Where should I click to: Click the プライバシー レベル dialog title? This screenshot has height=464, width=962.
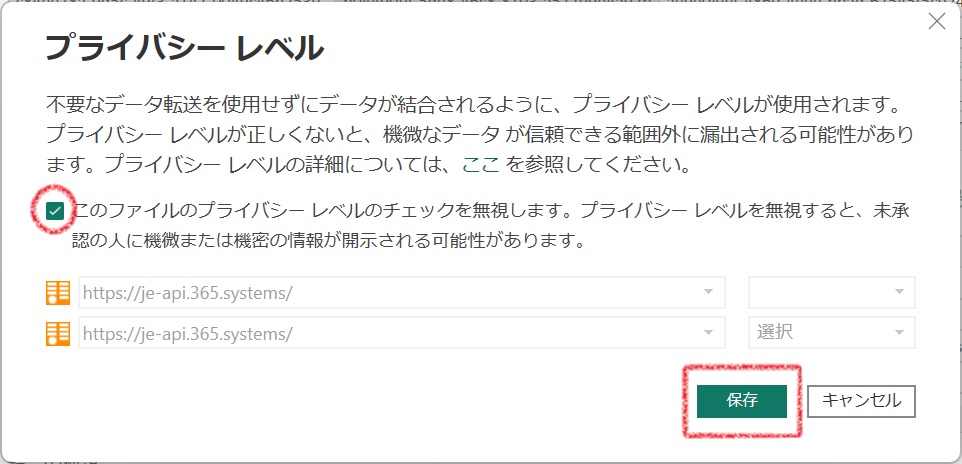coord(185,48)
